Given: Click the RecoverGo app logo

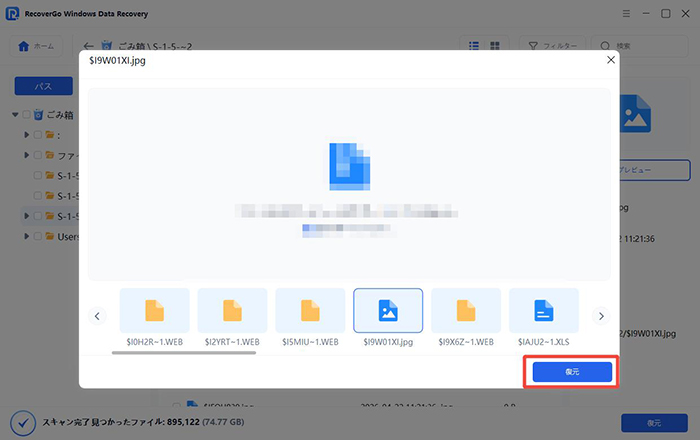Looking at the screenshot, I should click(12, 13).
